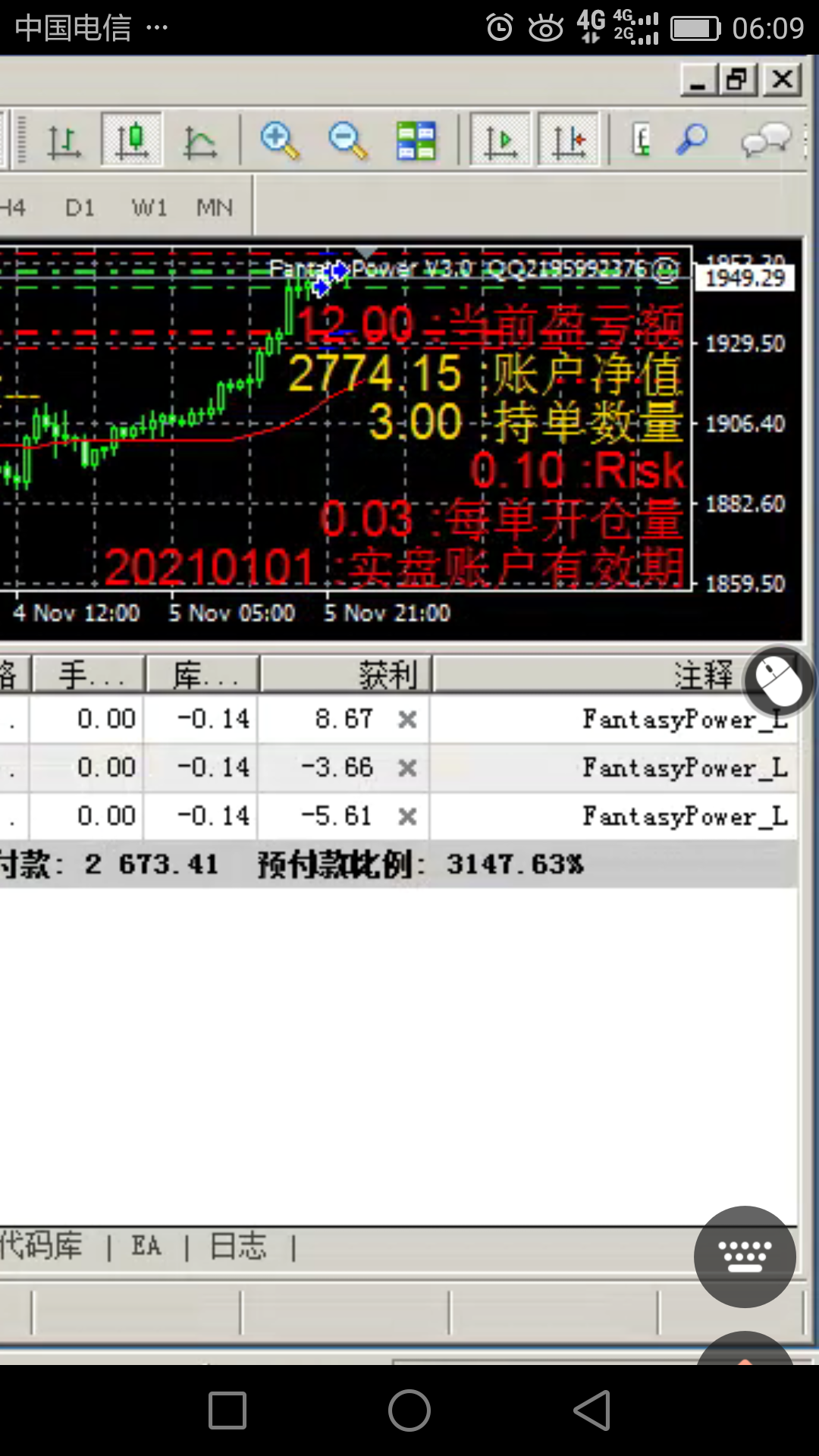Close the order with profit -5.61
Image resolution: width=819 pixels, height=1456 pixels.
(x=408, y=817)
